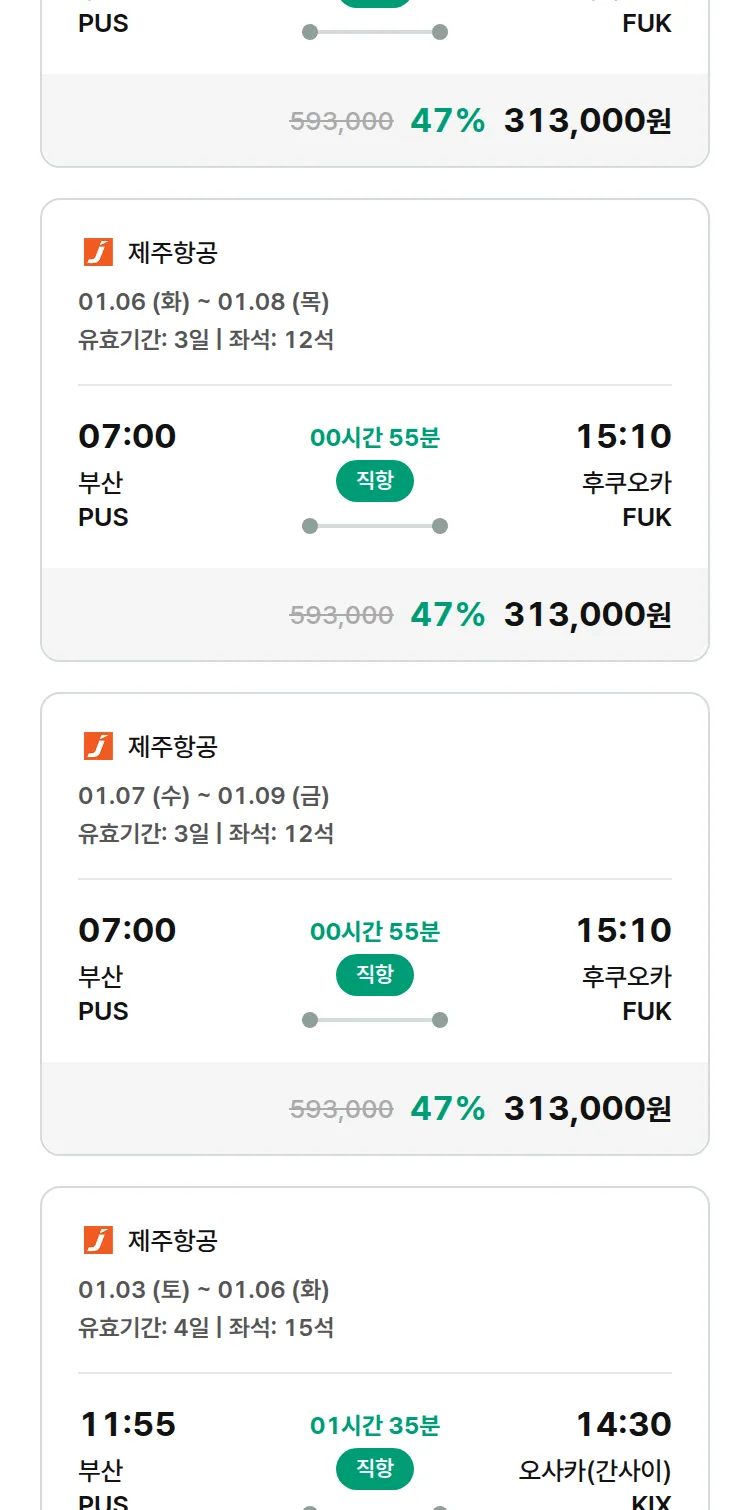Viewport: 750px width, 1510px height.
Task: Select 313,000원 price on 01.06 ~ 01.08 card
Action: [x=587, y=614]
